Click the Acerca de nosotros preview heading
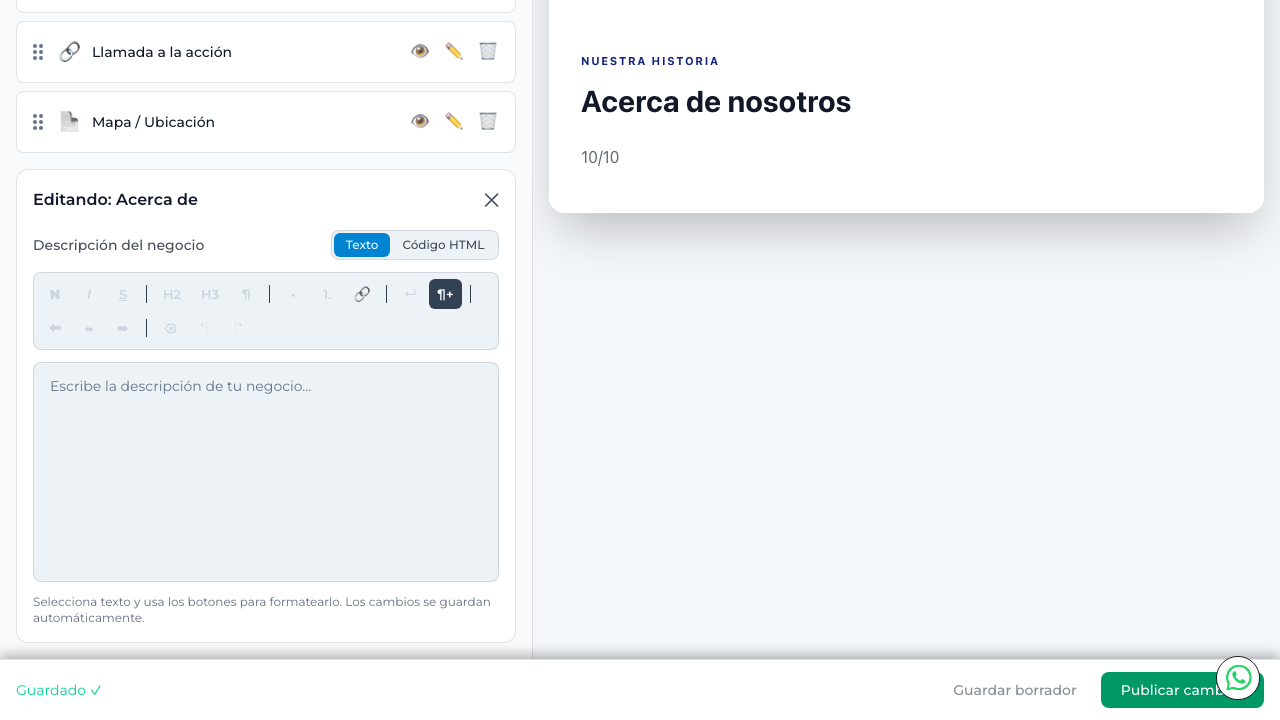Image resolution: width=1280 pixels, height=720 pixels. coord(716,102)
